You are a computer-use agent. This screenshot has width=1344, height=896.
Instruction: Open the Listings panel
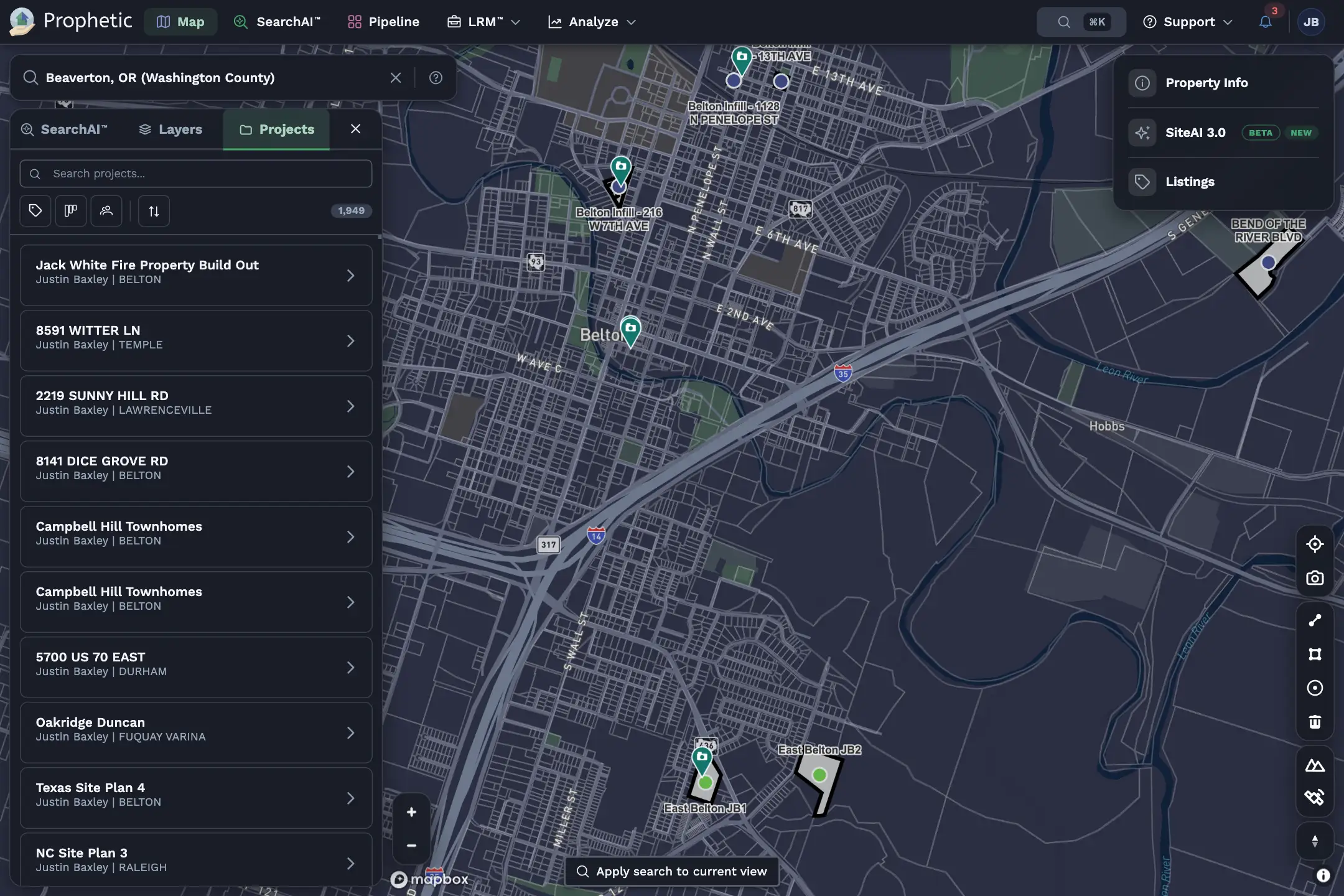[1223, 182]
